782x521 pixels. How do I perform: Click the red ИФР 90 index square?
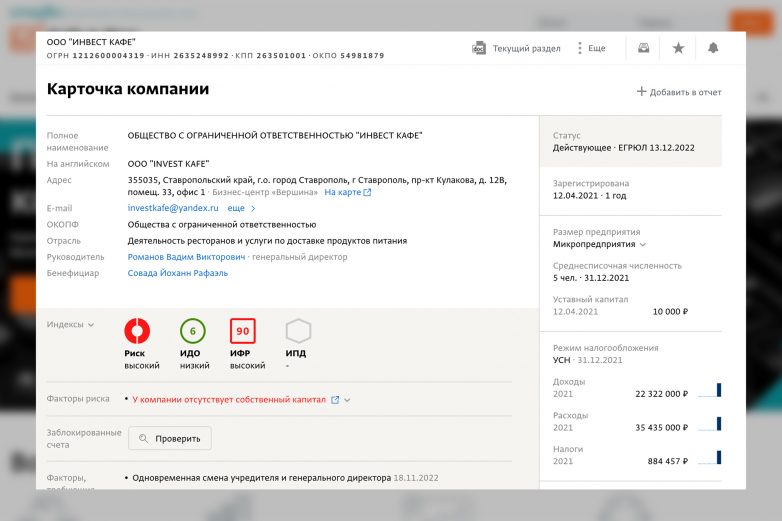(242, 331)
